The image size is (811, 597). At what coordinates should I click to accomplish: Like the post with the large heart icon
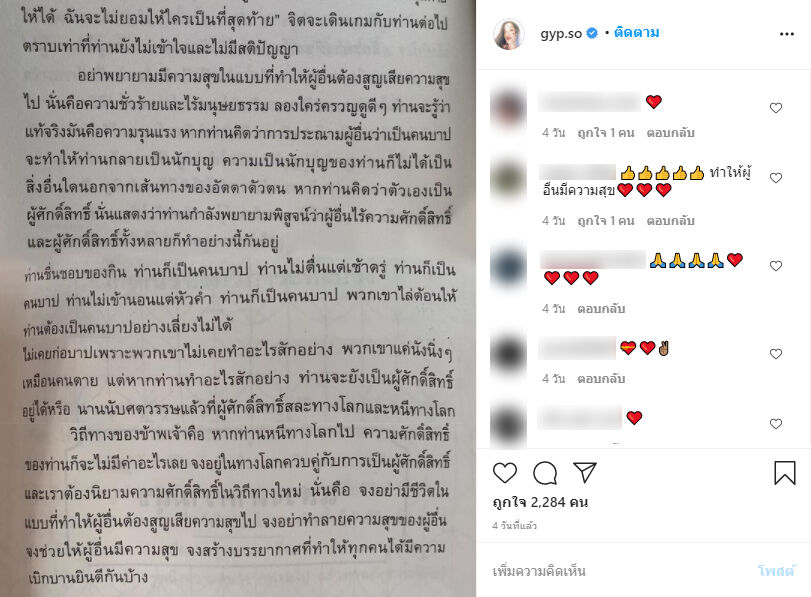(505, 473)
